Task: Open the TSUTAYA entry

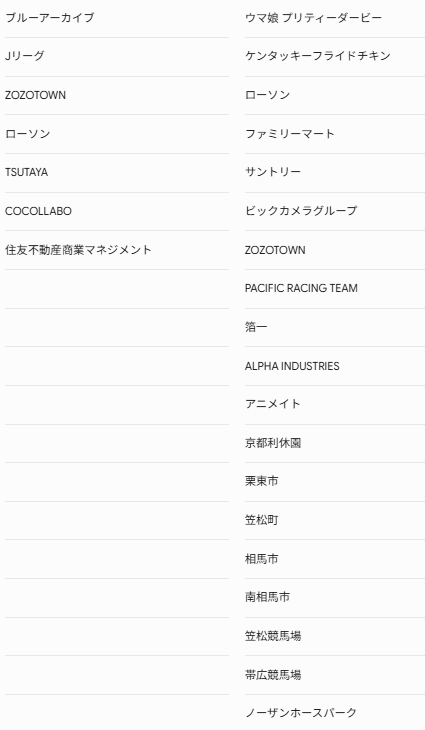Action: [27, 172]
